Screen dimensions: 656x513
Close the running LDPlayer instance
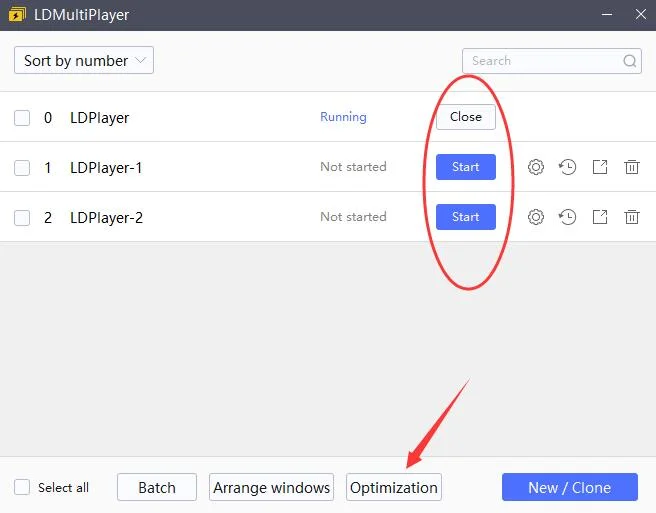tap(466, 117)
